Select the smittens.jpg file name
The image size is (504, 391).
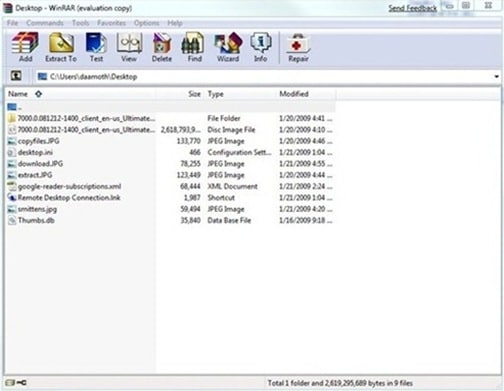[x=37, y=209]
